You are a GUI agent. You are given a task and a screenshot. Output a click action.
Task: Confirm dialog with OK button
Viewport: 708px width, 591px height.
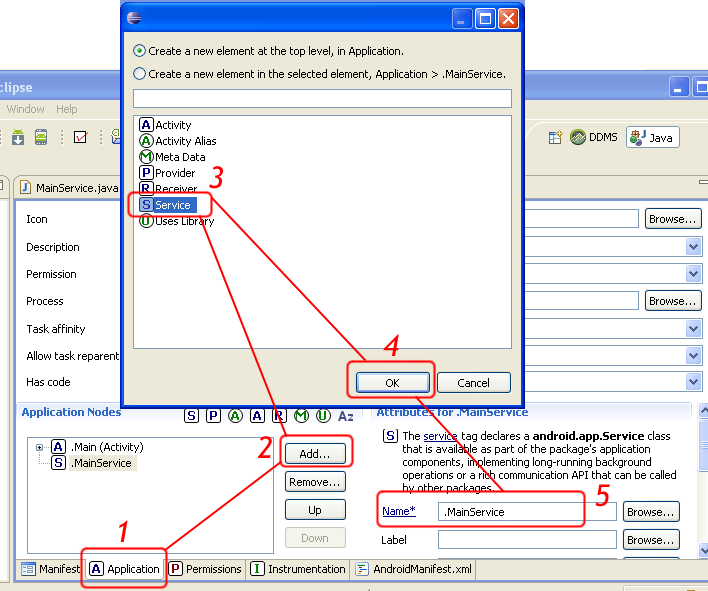(x=392, y=383)
